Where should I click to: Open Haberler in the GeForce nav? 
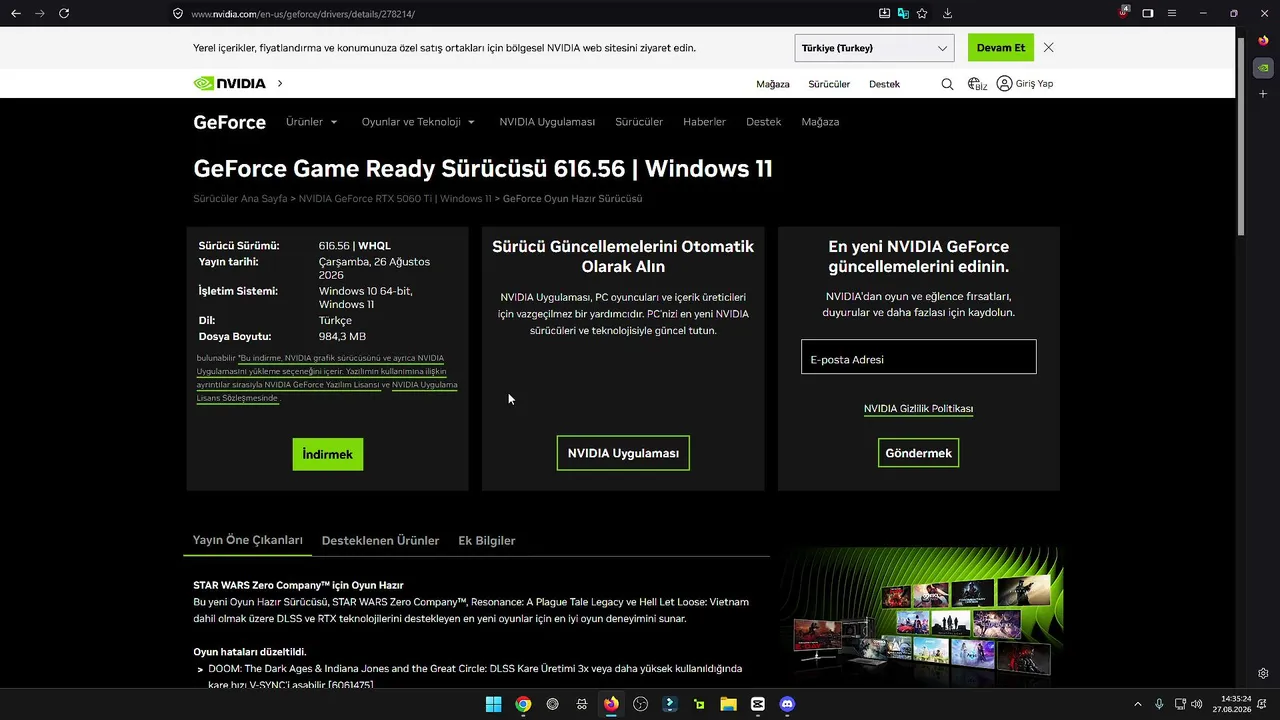coord(704,122)
